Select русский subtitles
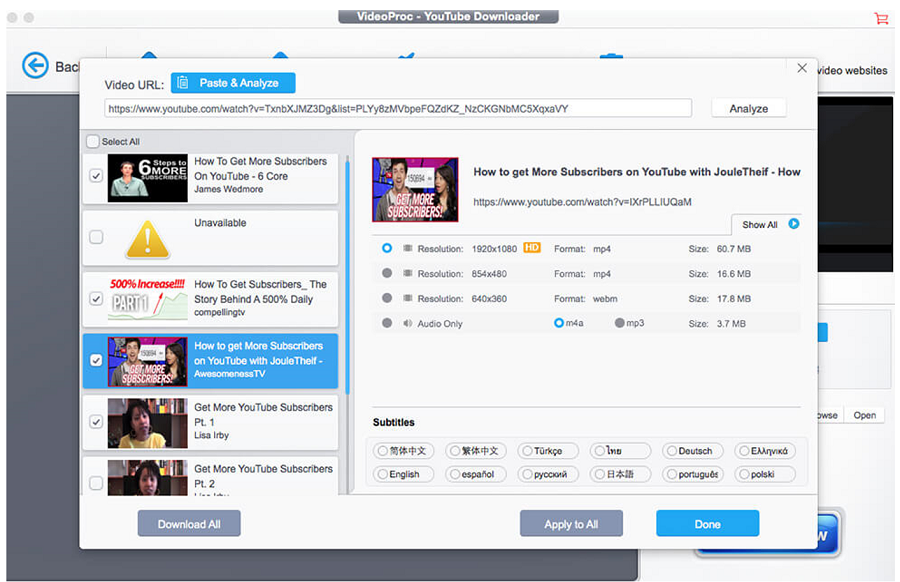 click(x=548, y=474)
